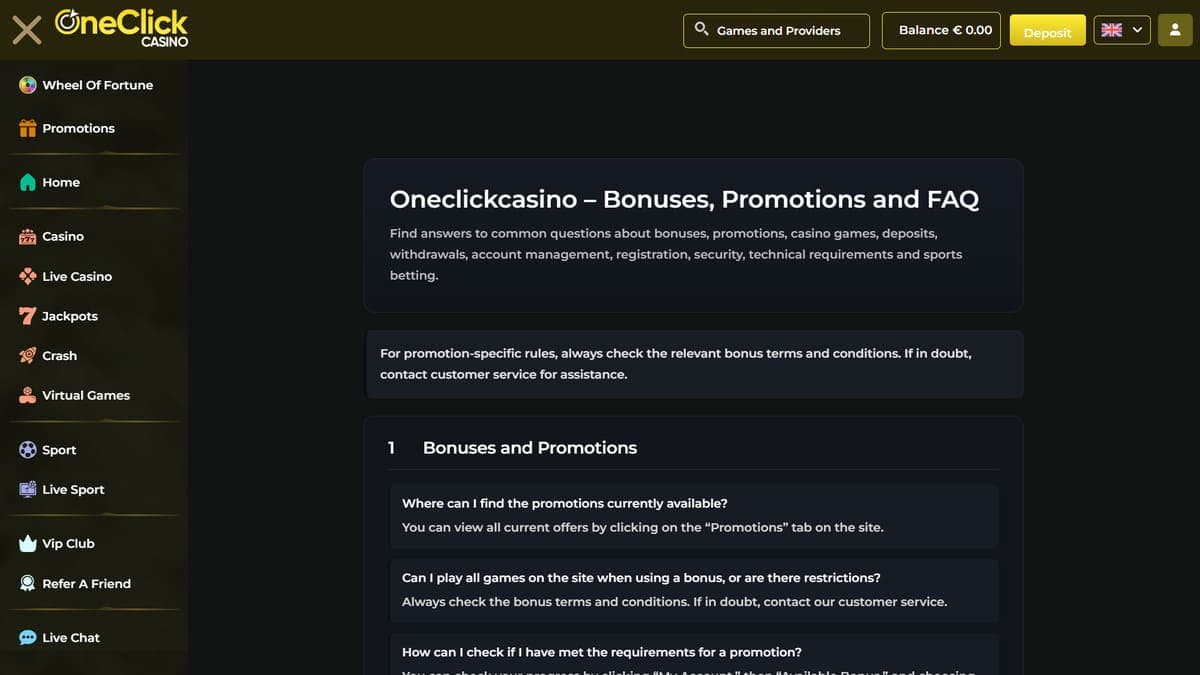1200x675 pixels.
Task: Focus the Games and Providers search field
Action: tap(777, 30)
